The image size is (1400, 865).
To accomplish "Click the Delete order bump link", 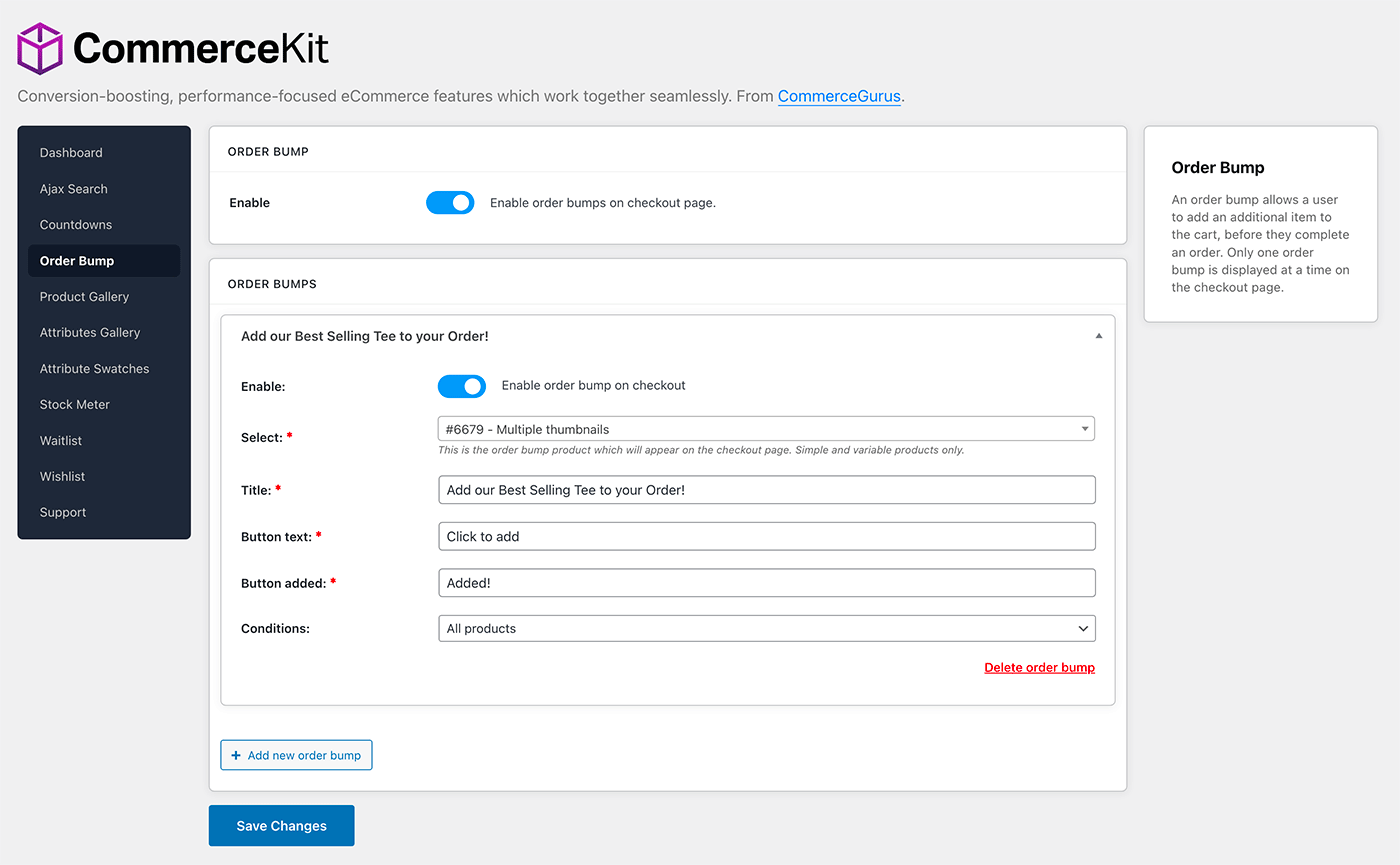I will pos(1039,668).
